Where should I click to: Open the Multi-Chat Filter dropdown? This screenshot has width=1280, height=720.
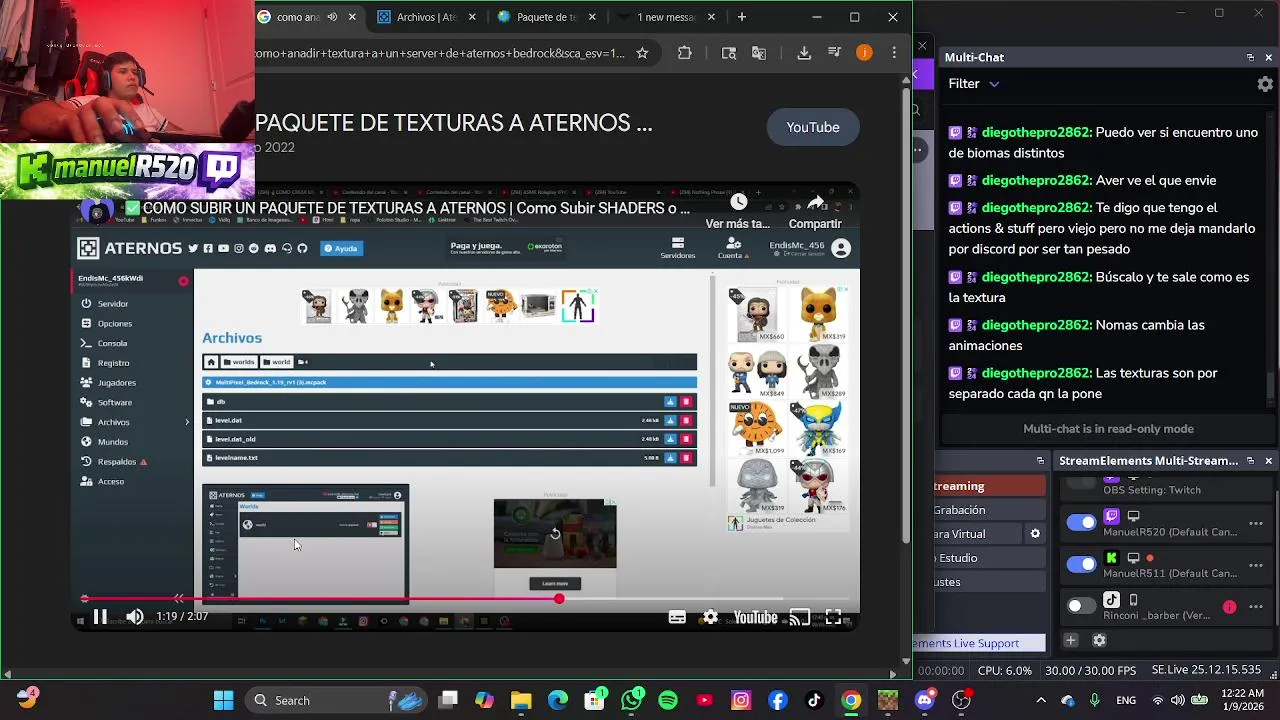tap(974, 84)
